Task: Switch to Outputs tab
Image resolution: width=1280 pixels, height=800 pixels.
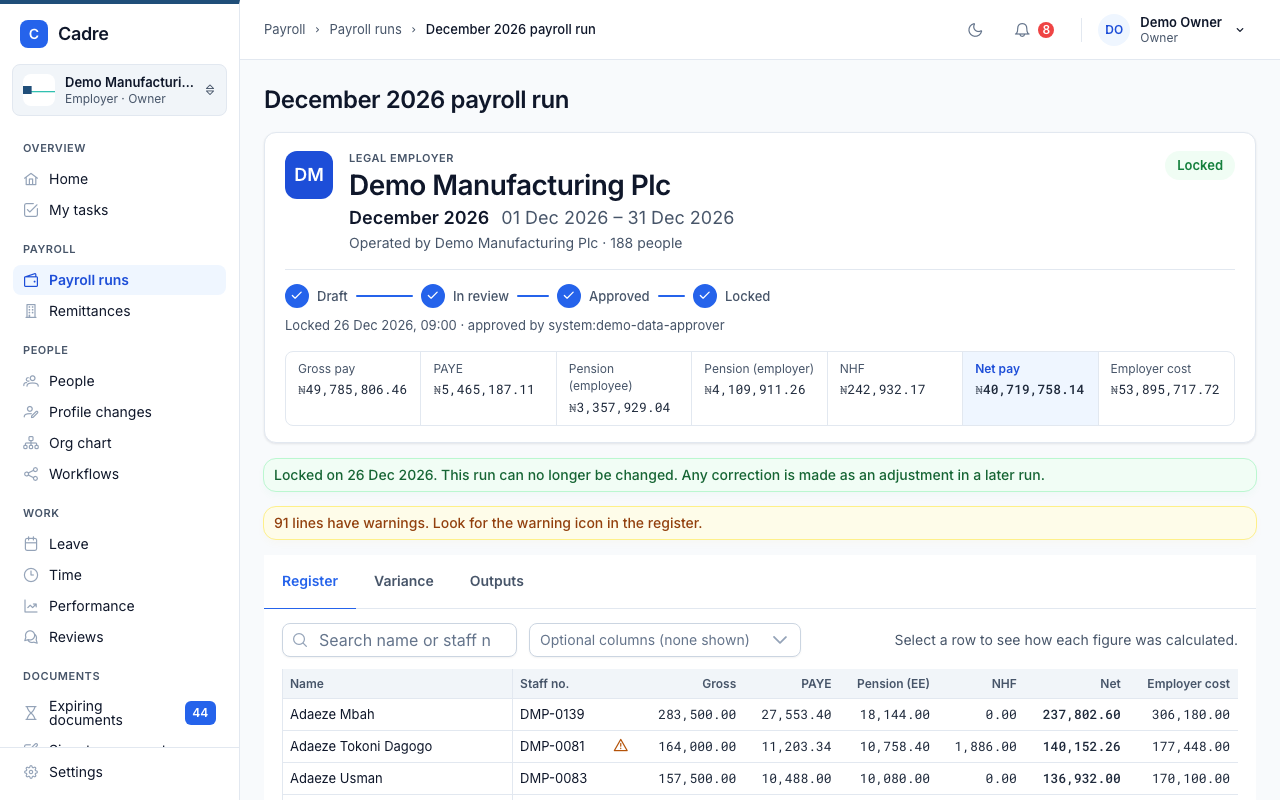Action: (497, 581)
